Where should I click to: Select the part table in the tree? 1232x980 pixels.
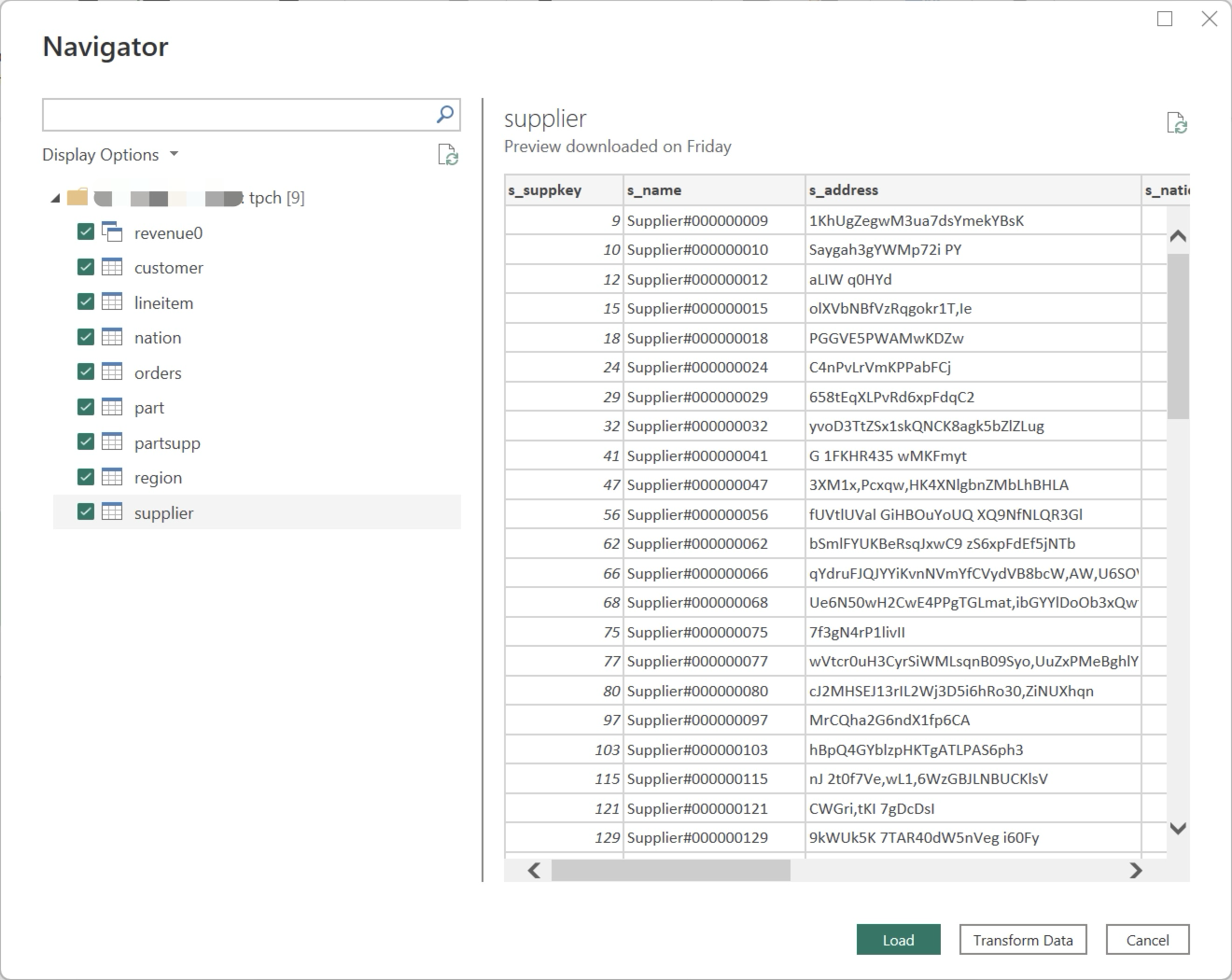[149, 408]
